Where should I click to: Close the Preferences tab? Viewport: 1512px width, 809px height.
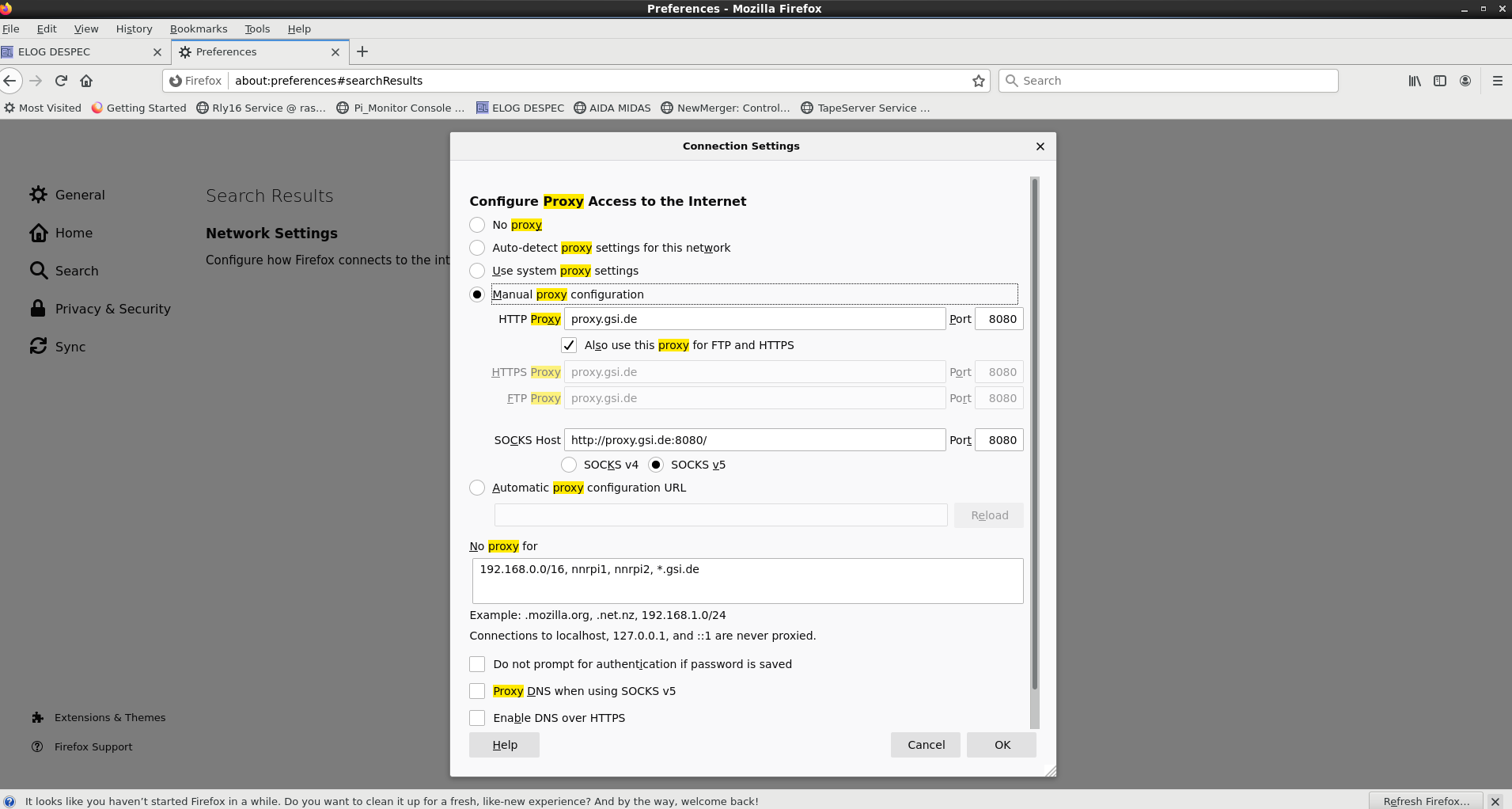[x=335, y=52]
